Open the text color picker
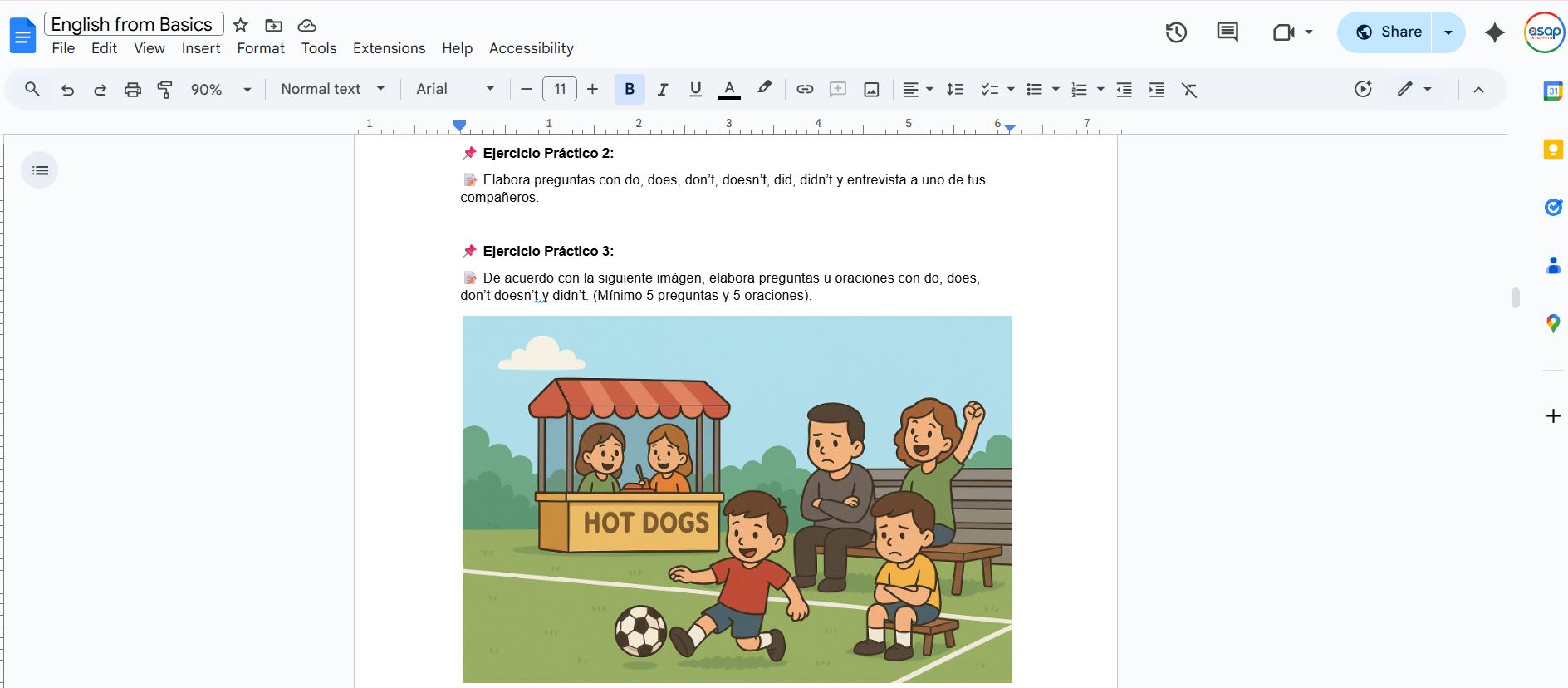The image size is (1568, 688). pyautogui.click(x=729, y=90)
